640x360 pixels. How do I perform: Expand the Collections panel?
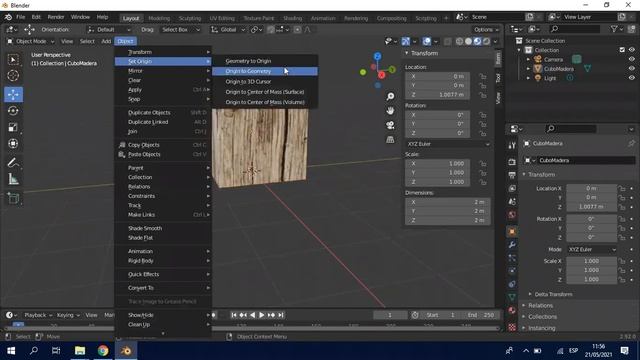tap(542, 317)
